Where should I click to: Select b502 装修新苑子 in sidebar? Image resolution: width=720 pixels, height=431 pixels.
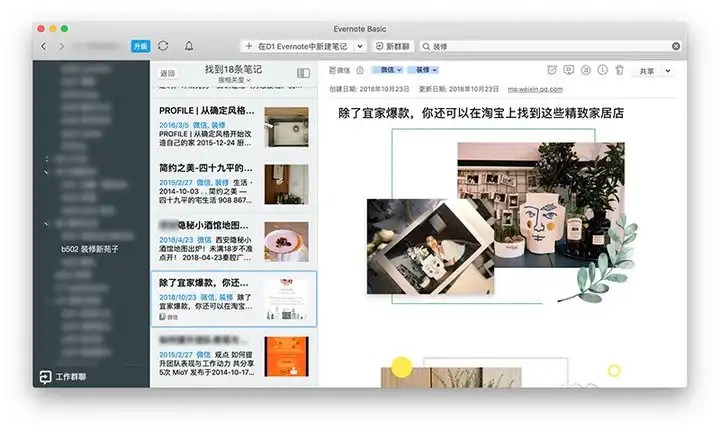(x=90, y=249)
